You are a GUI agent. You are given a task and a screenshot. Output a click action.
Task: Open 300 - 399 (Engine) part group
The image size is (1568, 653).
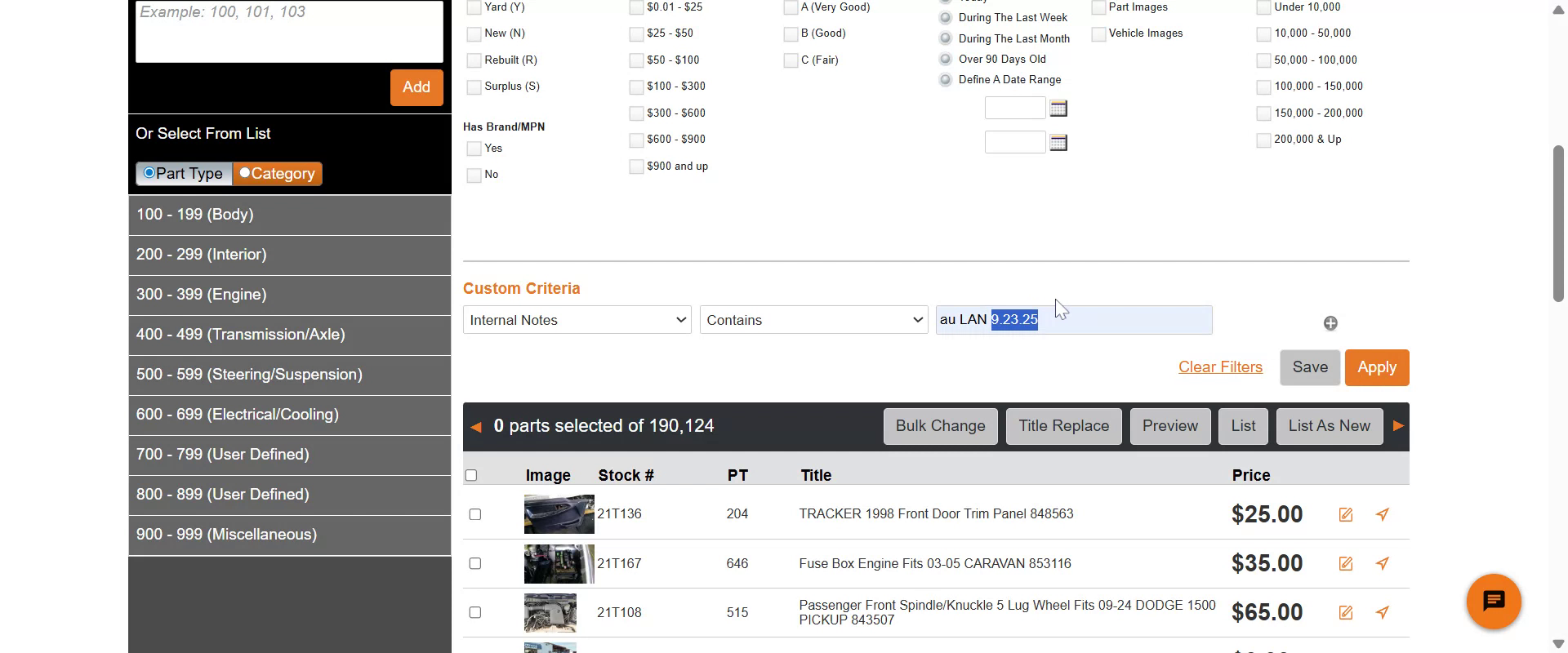290,295
